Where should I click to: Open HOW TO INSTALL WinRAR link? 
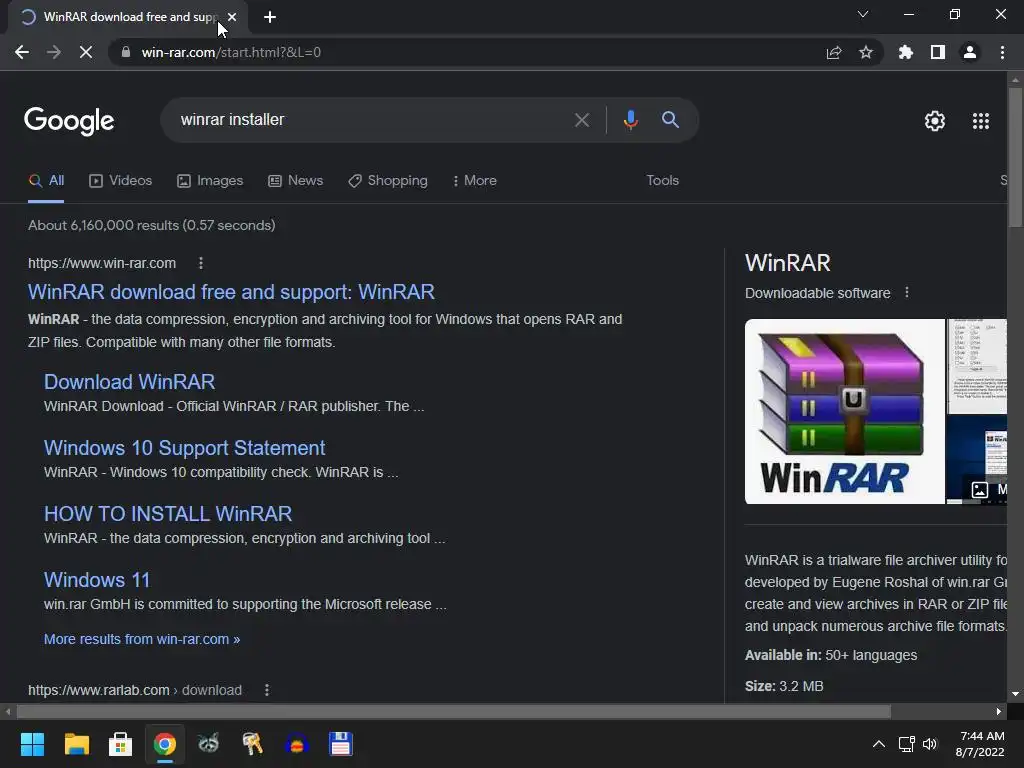(x=168, y=514)
